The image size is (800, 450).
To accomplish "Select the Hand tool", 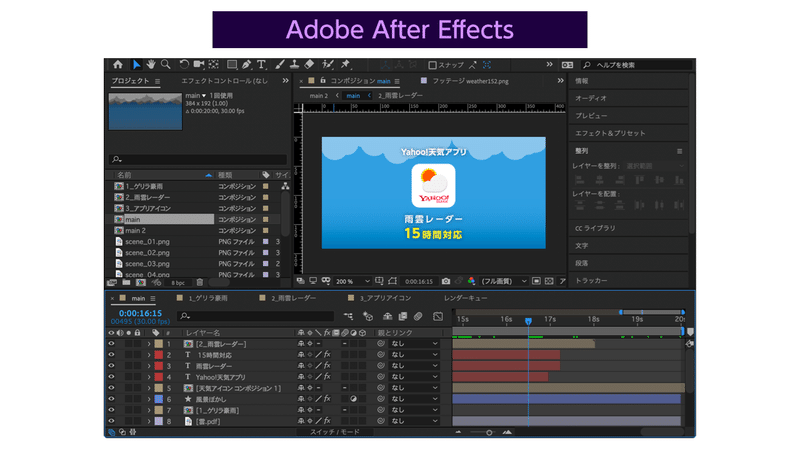I will [x=151, y=64].
